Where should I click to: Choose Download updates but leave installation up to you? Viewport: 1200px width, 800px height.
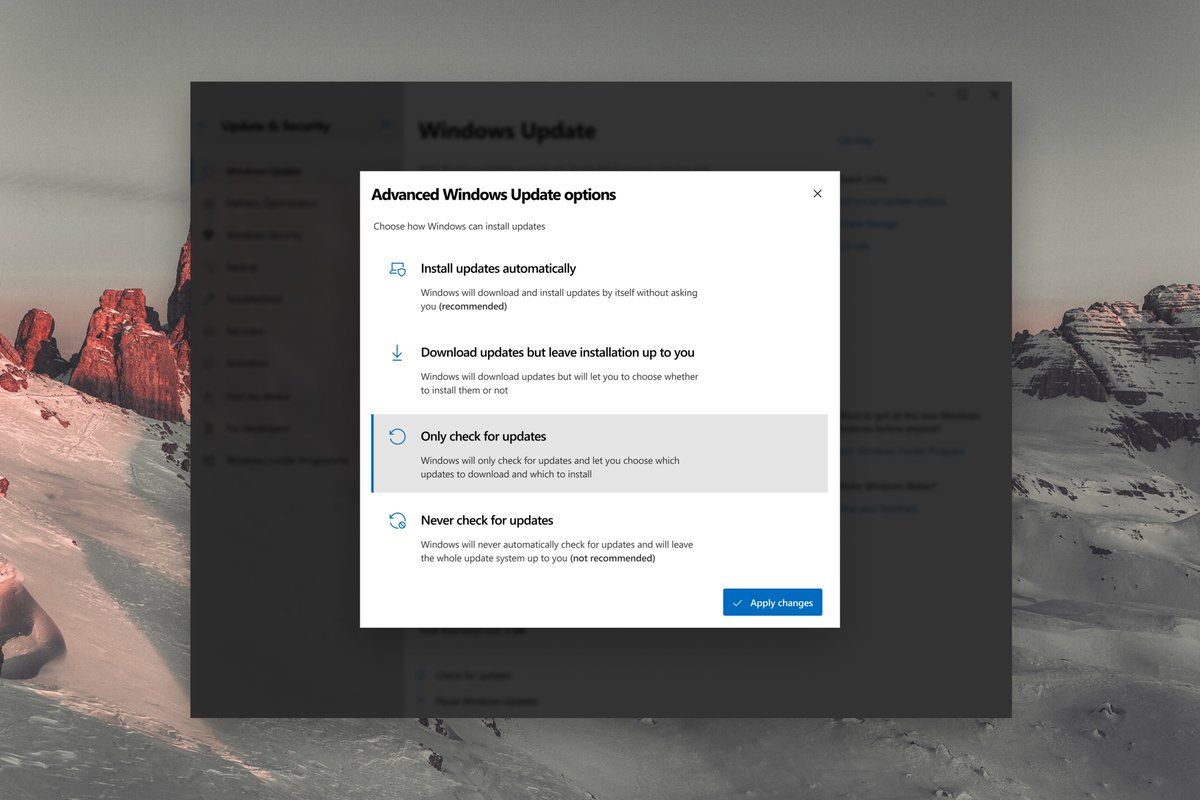click(x=600, y=370)
